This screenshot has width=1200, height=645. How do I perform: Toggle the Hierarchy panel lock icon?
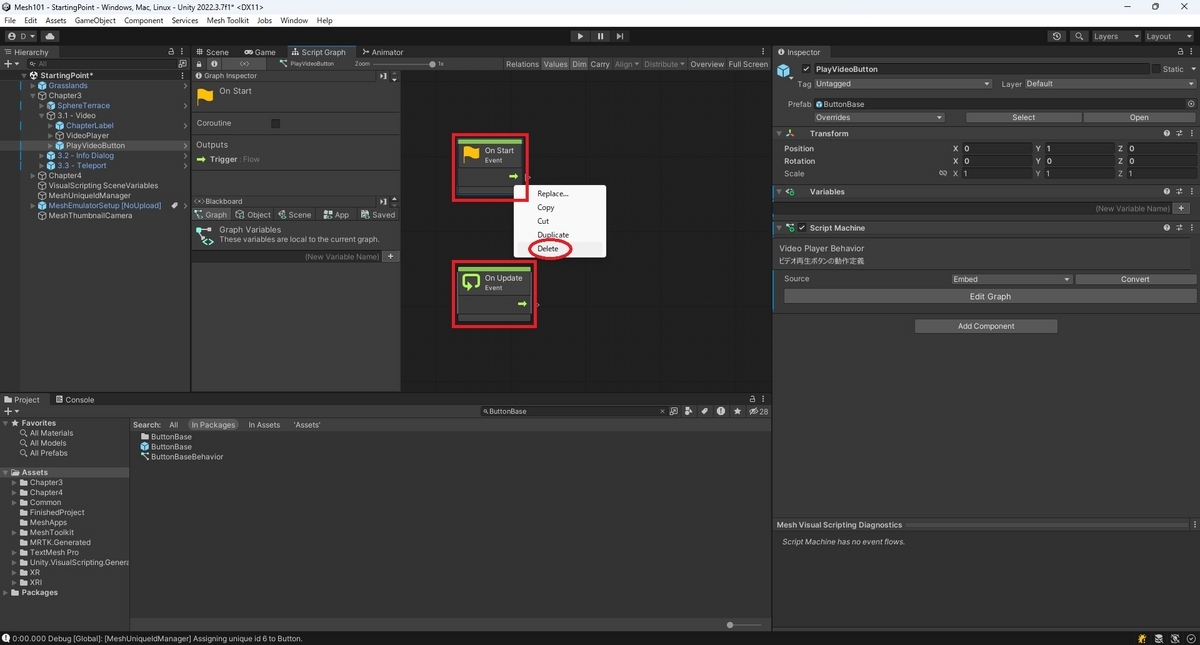171,52
